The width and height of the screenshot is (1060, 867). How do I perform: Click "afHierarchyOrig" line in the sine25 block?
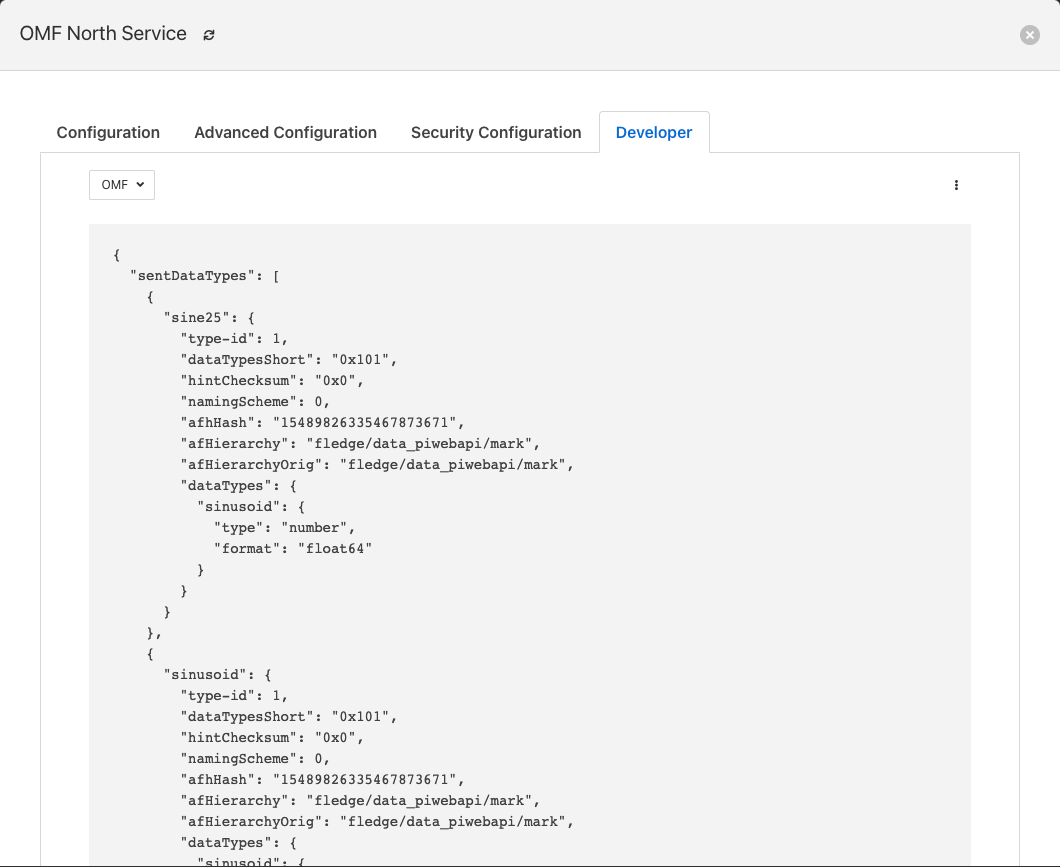(375, 465)
